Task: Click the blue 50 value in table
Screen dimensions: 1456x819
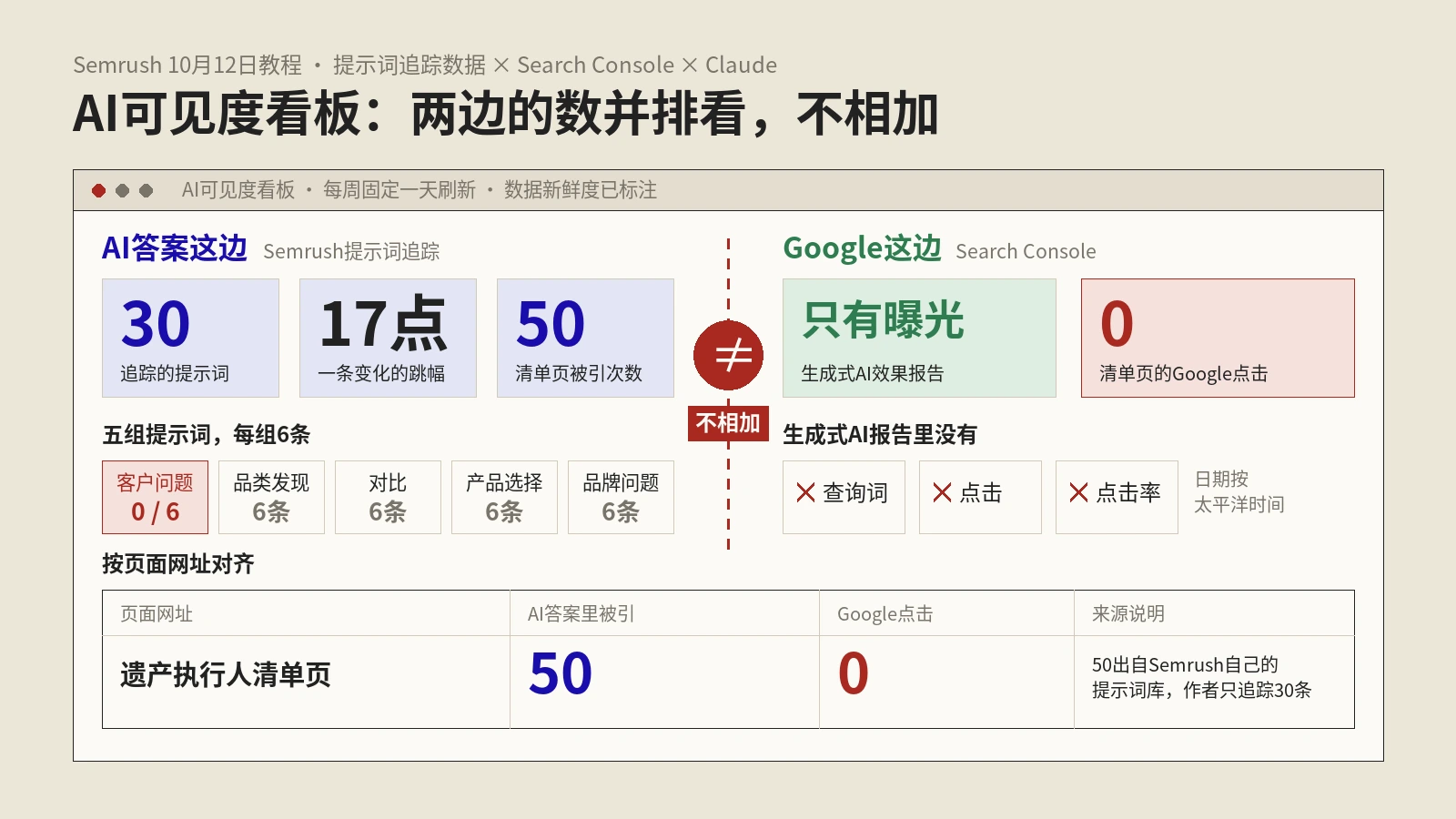Action: pyautogui.click(x=561, y=674)
